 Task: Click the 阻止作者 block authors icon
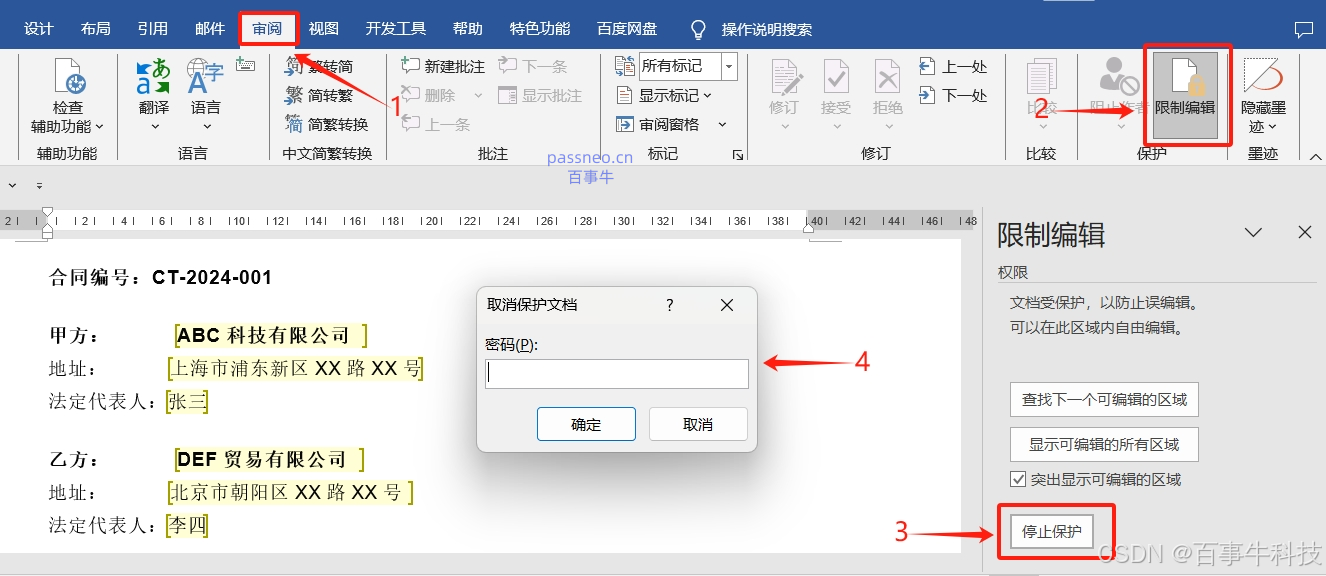tap(1118, 77)
